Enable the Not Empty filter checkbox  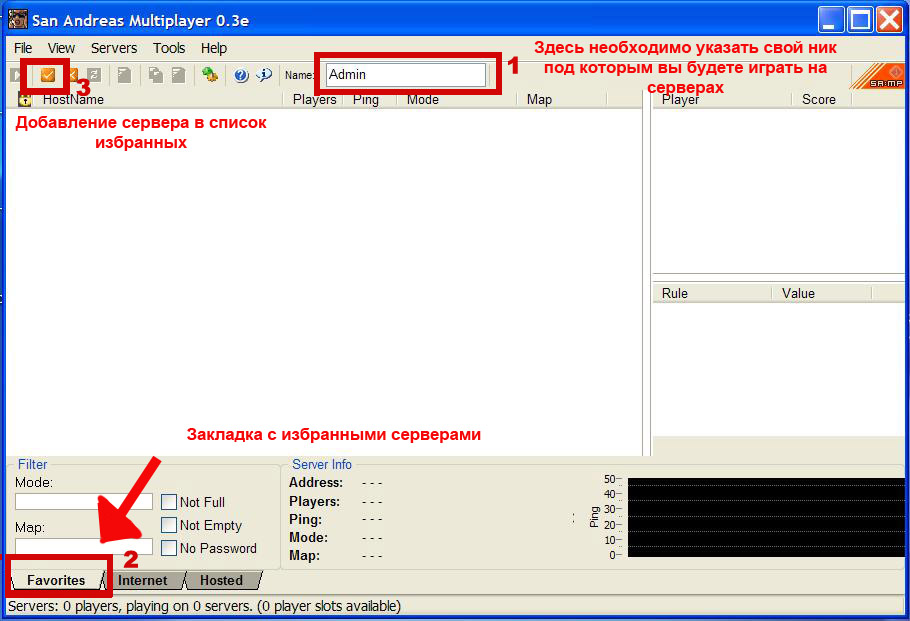pos(169,525)
